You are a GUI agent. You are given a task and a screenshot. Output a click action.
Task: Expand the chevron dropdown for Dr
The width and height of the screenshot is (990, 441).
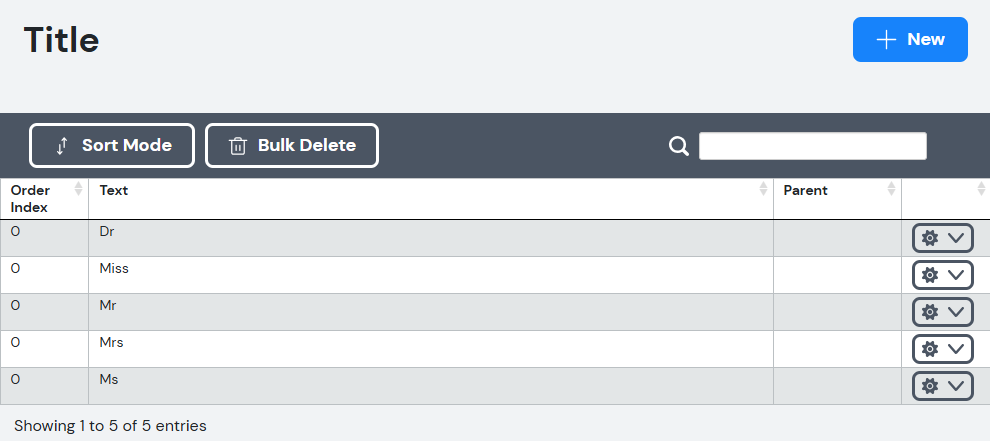[956, 238]
